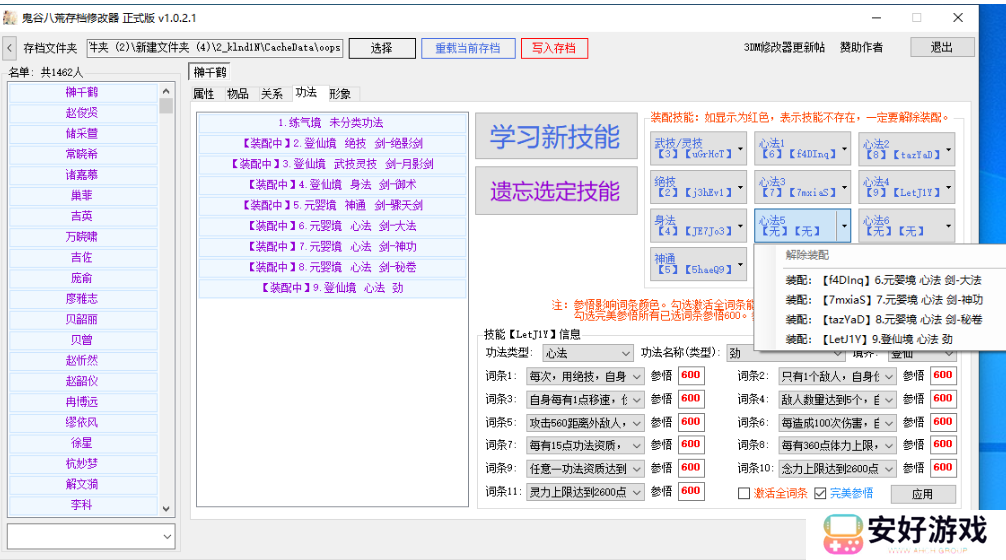Click the 学习新技能 button
The width and height of the screenshot is (1006, 560).
click(555, 137)
